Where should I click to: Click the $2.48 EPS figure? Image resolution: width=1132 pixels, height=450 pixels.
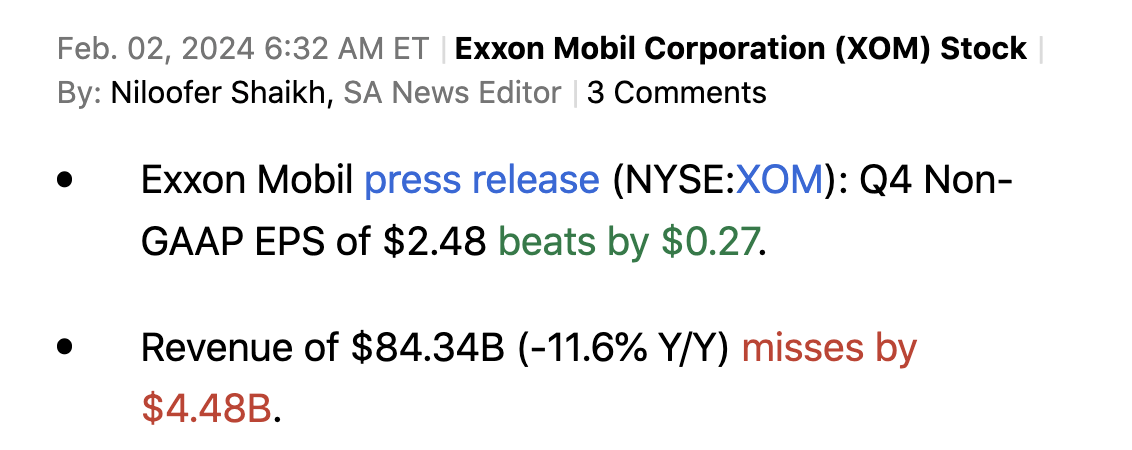[435, 241]
